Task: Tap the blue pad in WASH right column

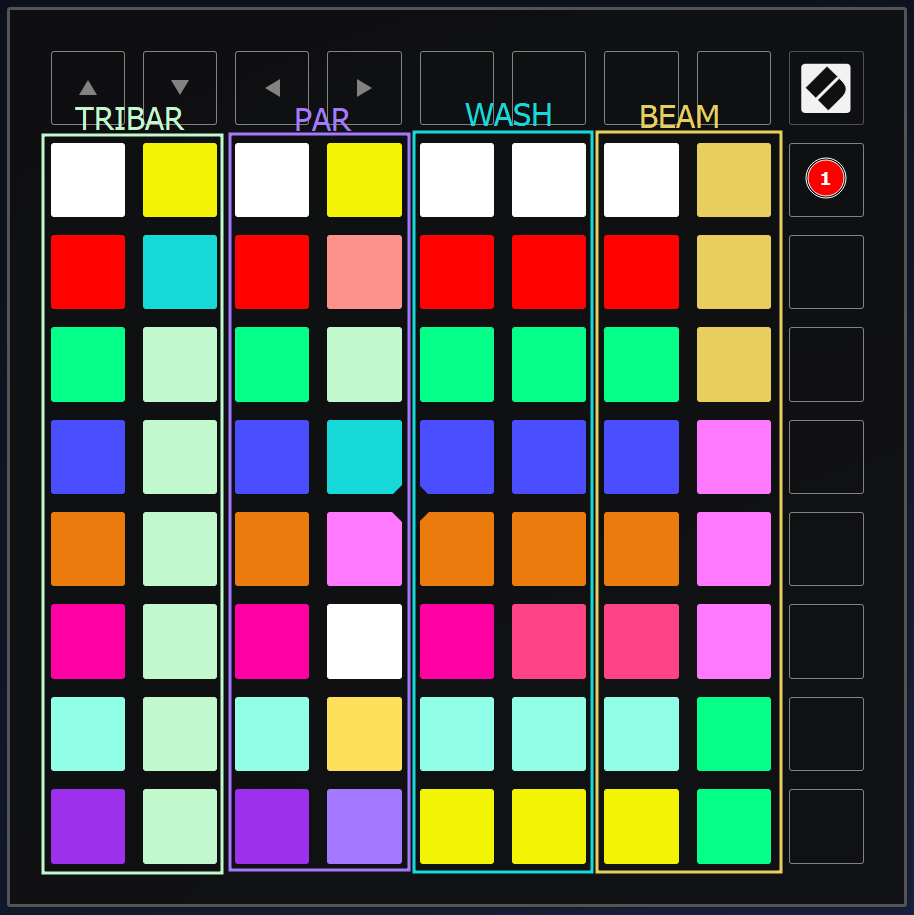Action: click(549, 457)
